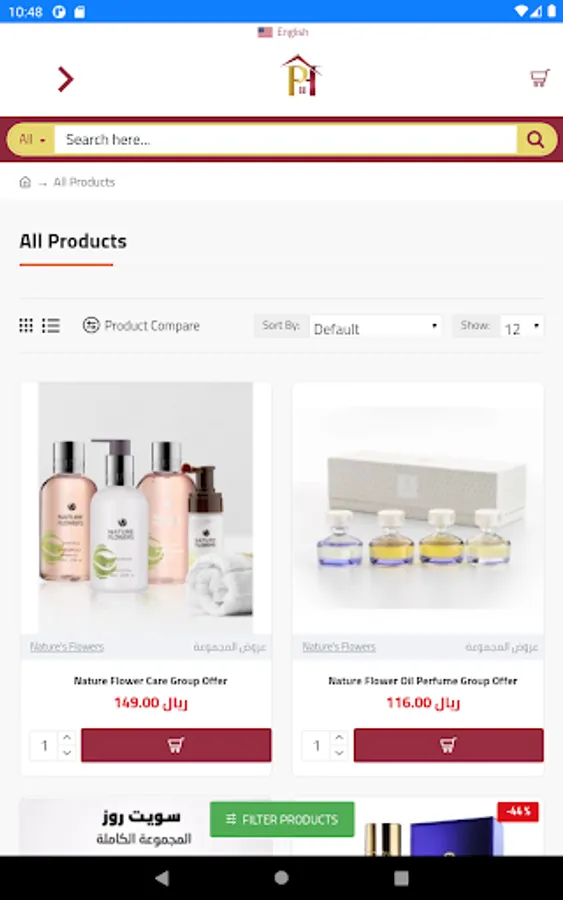Switch to list view layout
This screenshot has height=900, width=563.
click(x=51, y=325)
